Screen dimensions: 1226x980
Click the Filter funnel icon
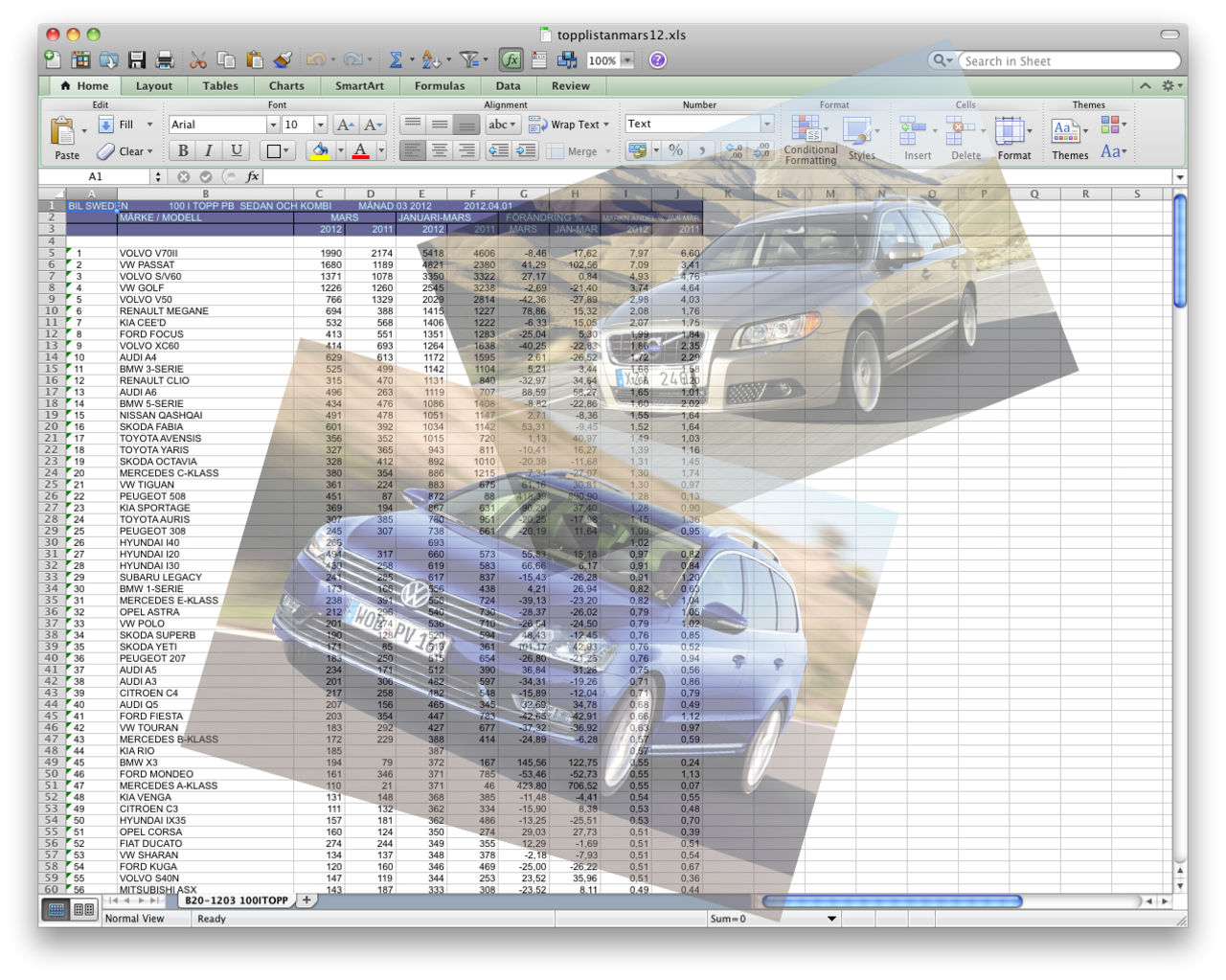(468, 60)
